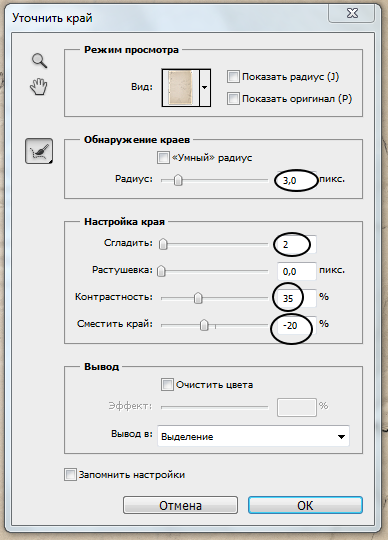Enable Показать оригинал (P) checkbox
Screen dimensions: 388x540
(233, 98)
